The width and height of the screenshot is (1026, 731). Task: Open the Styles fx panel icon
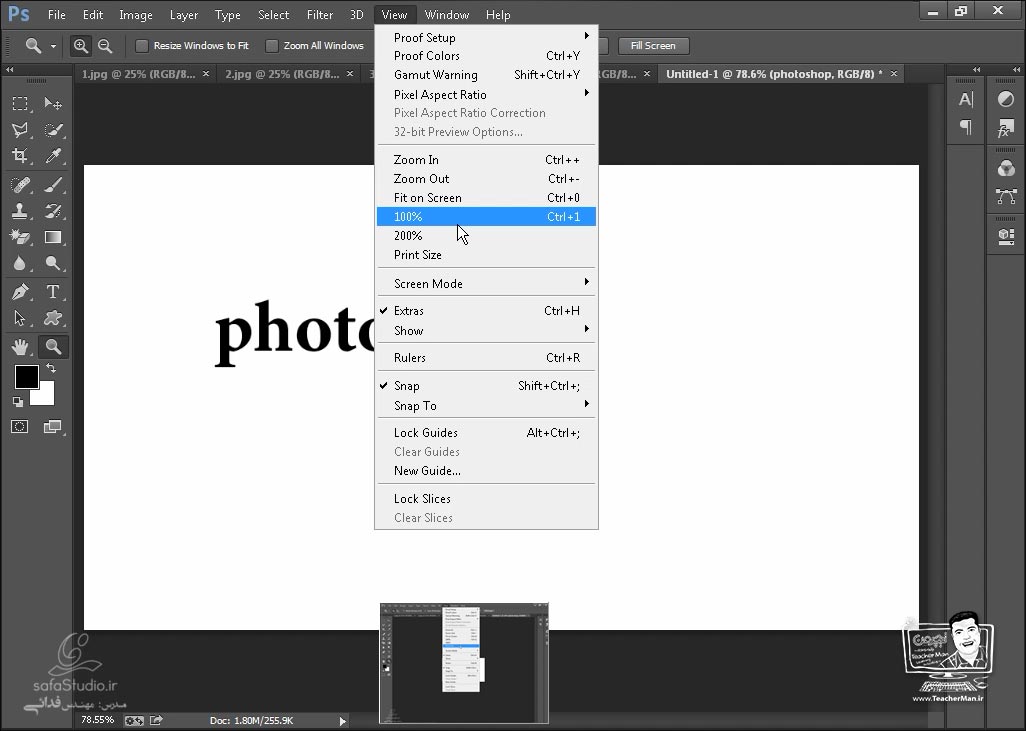[x=1006, y=129]
